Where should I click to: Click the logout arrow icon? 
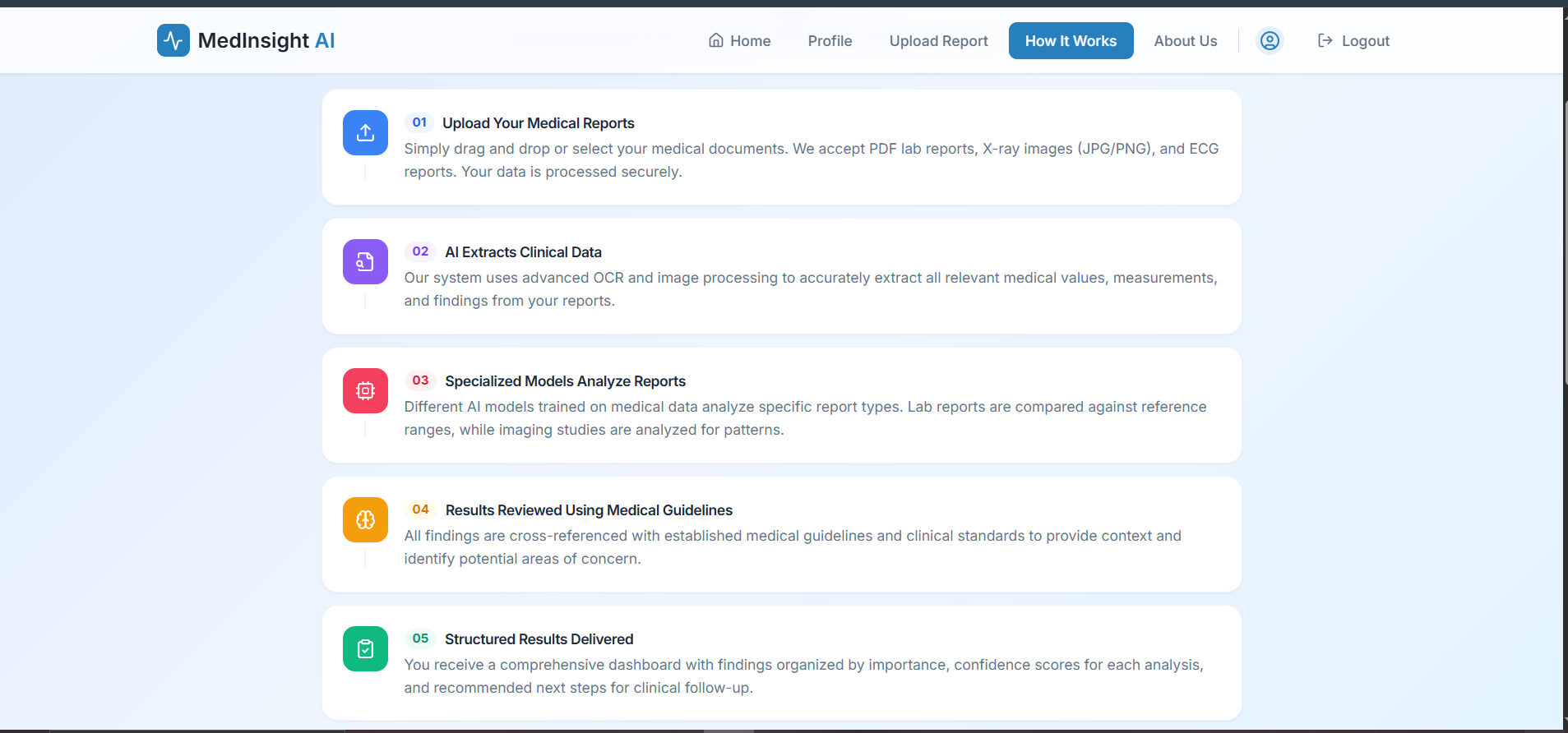tap(1325, 41)
